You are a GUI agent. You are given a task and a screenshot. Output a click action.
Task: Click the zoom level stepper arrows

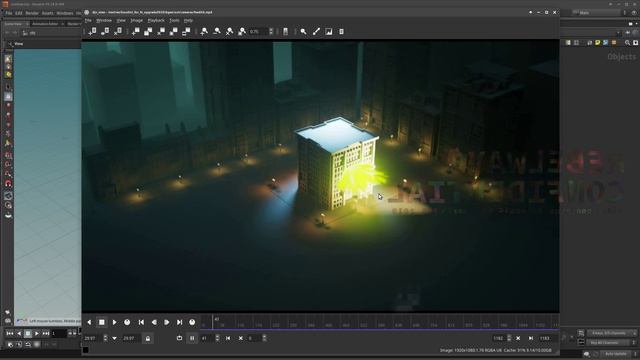271,31
